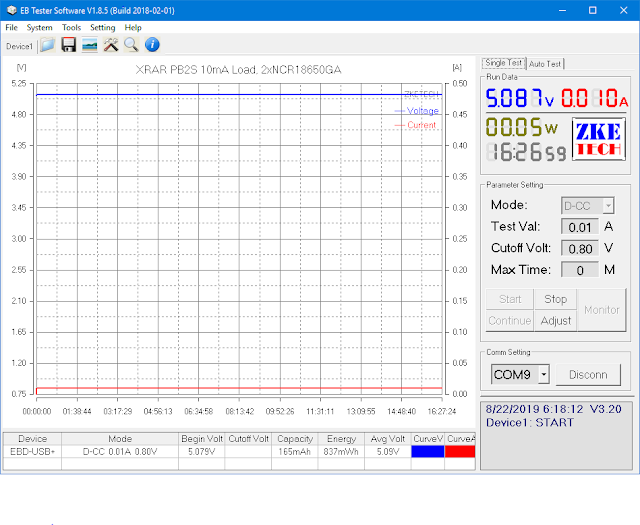
Task: Switch to the Auto Test tab
Action: [545, 64]
